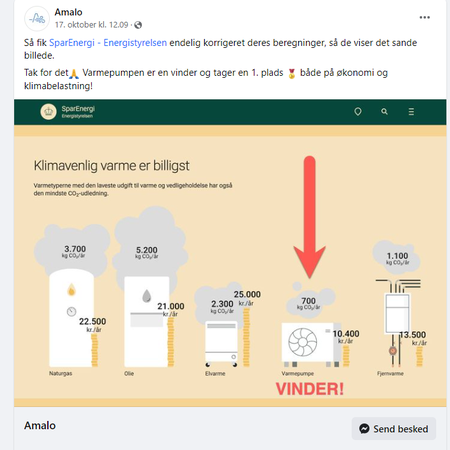Click the Klimavenlig varme er billigst heading
Viewport: 450px width, 450px height.
pyautogui.click(x=112, y=166)
